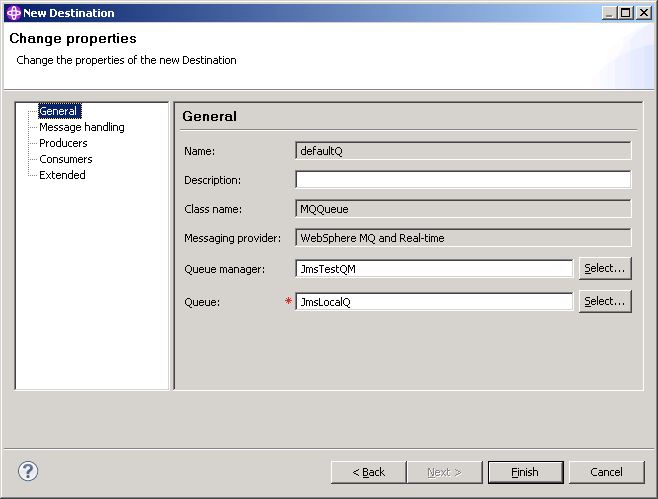The image size is (658, 499).
Task: Click the Queue manager field with JmsTestQM
Action: 434,269
